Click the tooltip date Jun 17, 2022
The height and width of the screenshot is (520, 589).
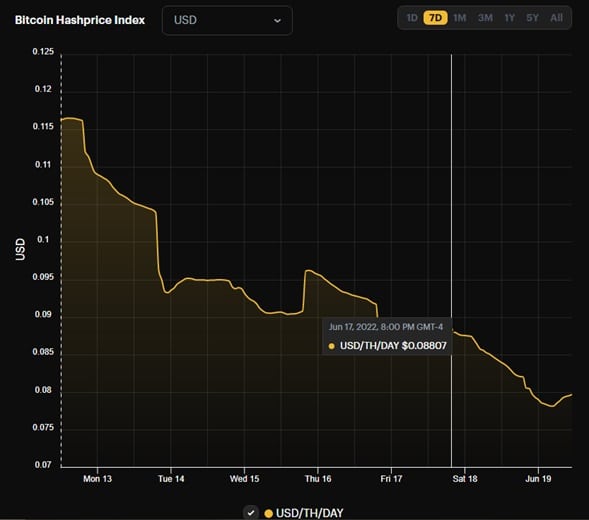click(353, 327)
